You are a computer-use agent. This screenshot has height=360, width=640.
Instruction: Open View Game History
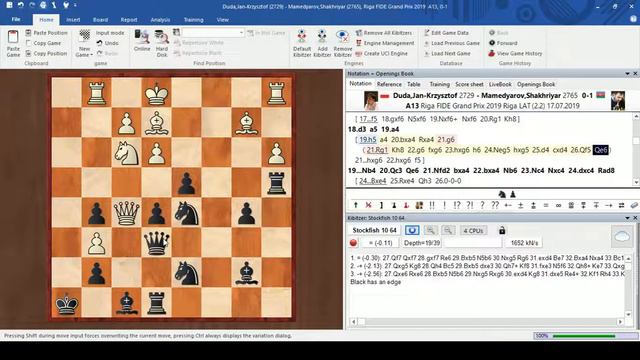(515, 53)
